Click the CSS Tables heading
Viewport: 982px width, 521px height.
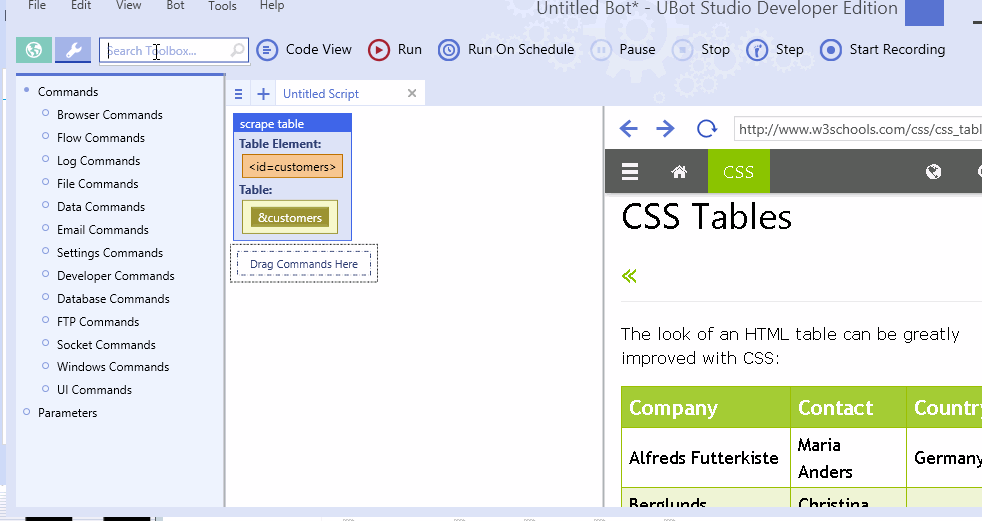(x=706, y=217)
